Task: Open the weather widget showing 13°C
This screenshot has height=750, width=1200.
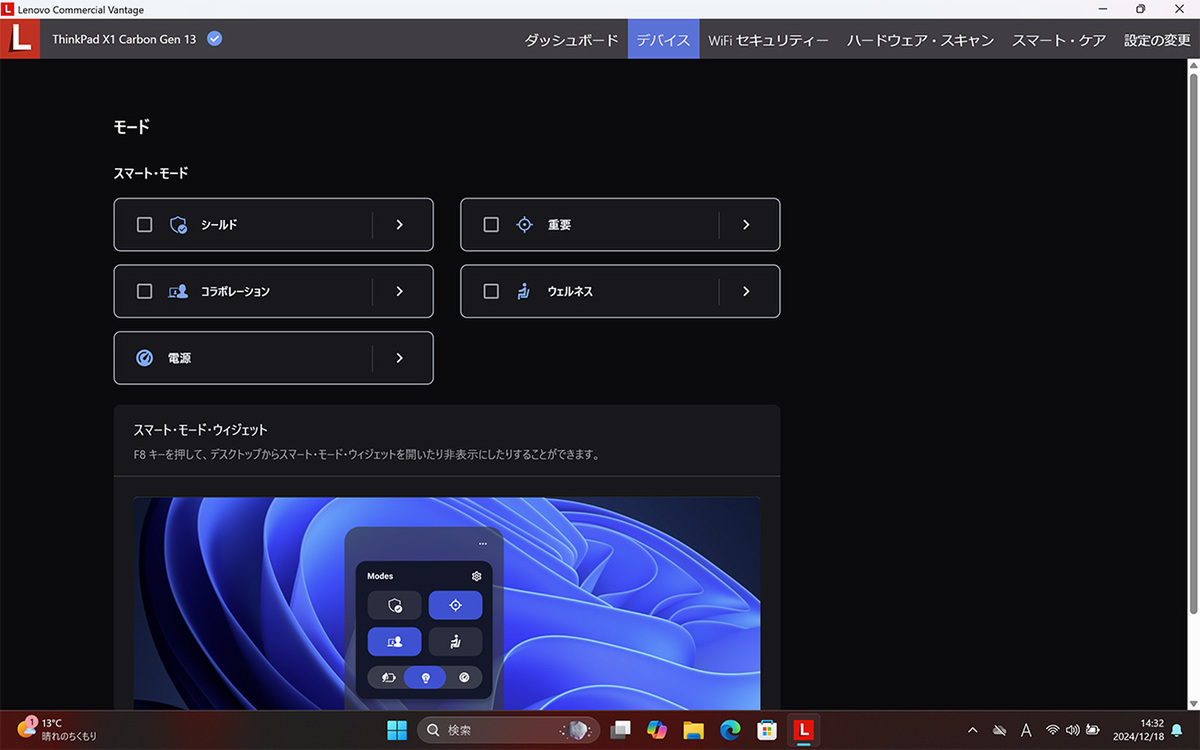Action: click(x=57, y=730)
